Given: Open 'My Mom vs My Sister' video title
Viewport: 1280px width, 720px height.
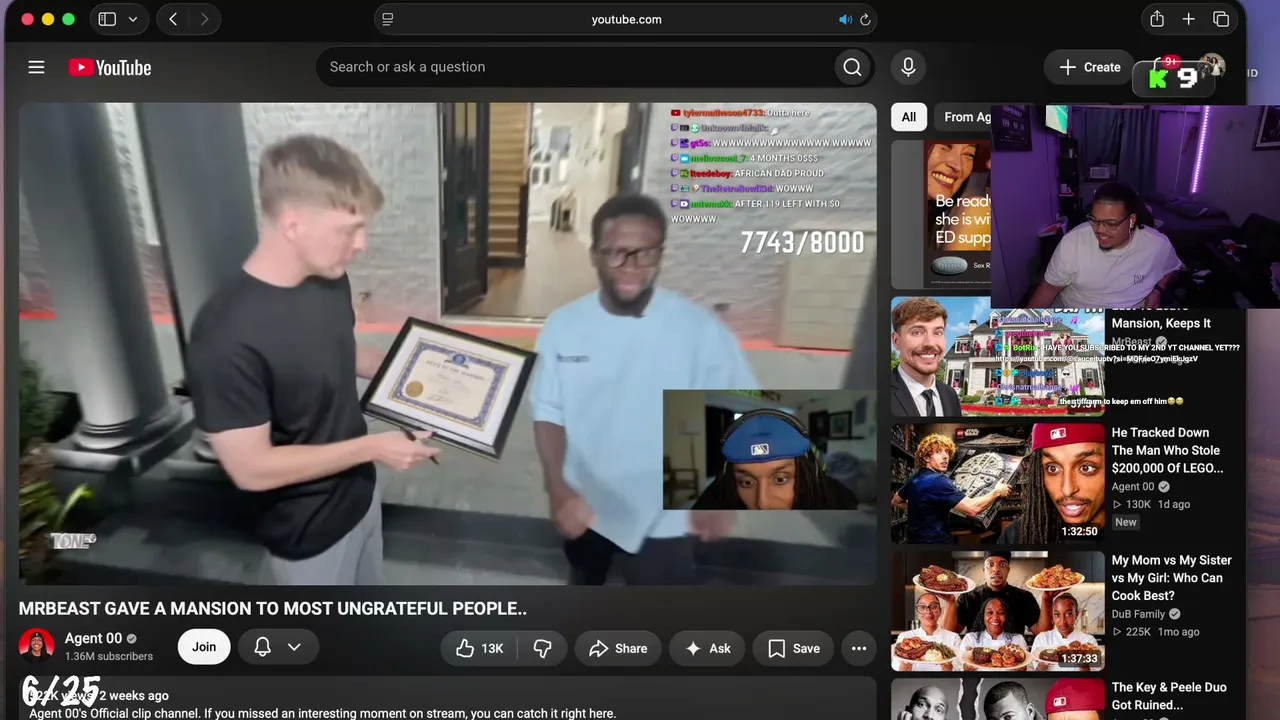Looking at the screenshot, I should 1172,578.
